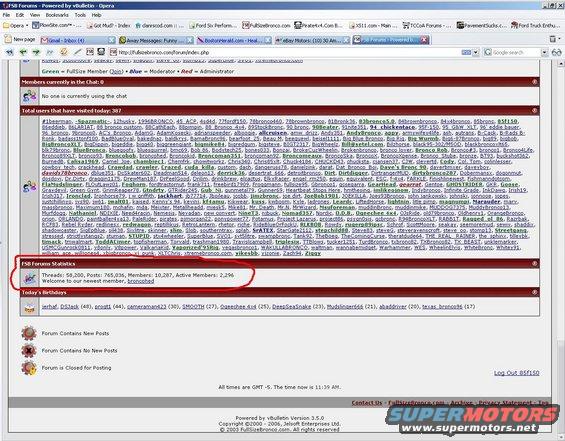Open the Pirate4x4.Com bookmark
Image resolution: width=565 pixels, height=441 pixels.
pyautogui.click(x=319, y=26)
